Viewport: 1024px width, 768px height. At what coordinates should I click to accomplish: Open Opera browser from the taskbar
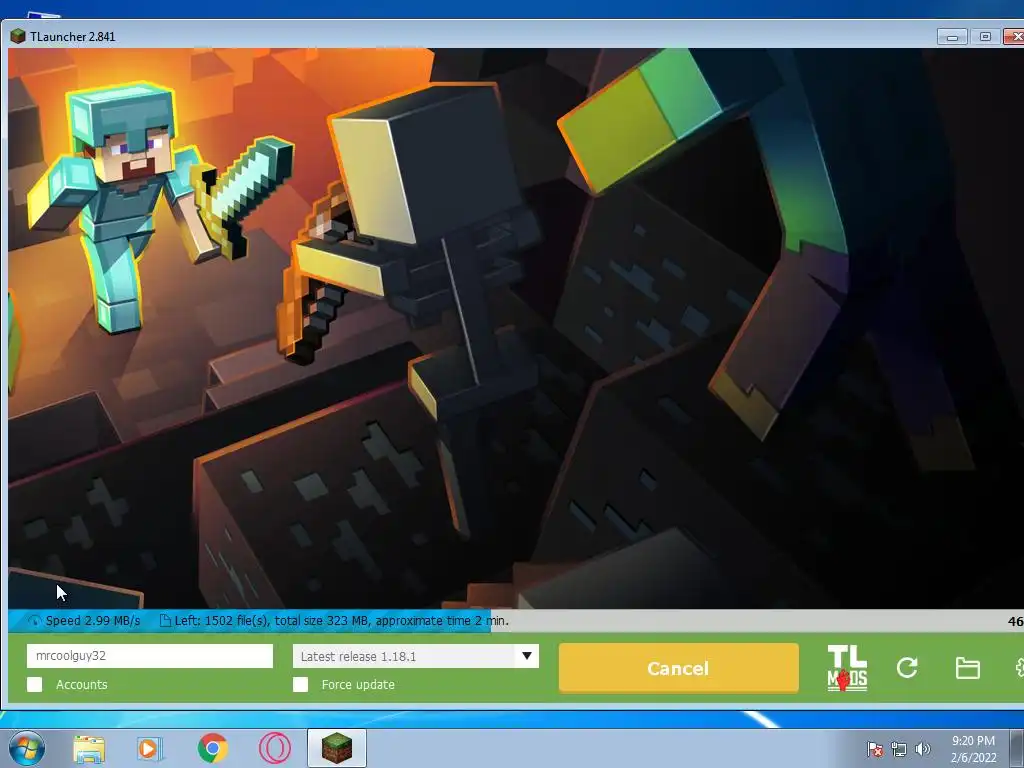[x=275, y=748]
